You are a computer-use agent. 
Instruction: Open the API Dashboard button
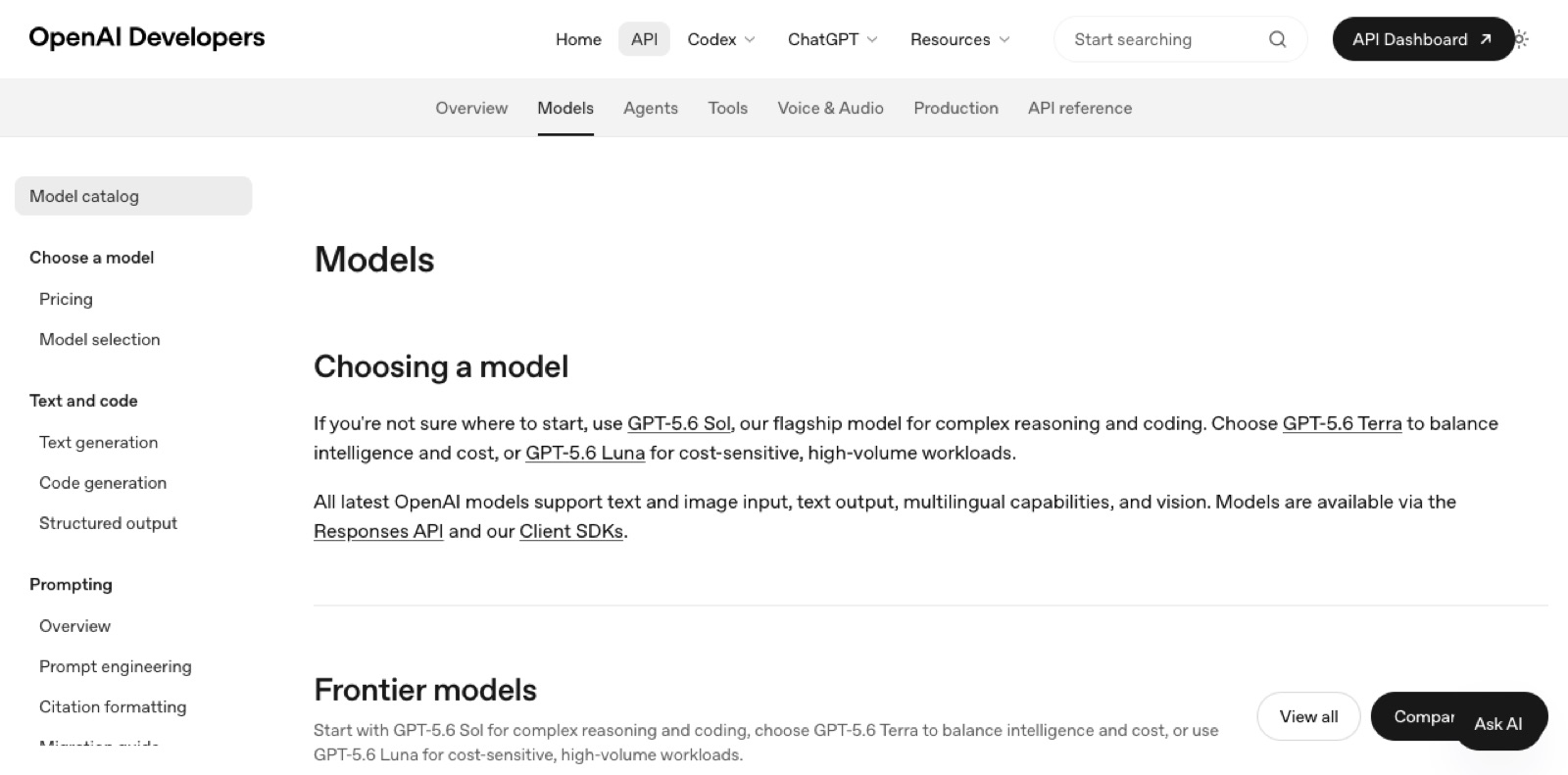[1422, 39]
